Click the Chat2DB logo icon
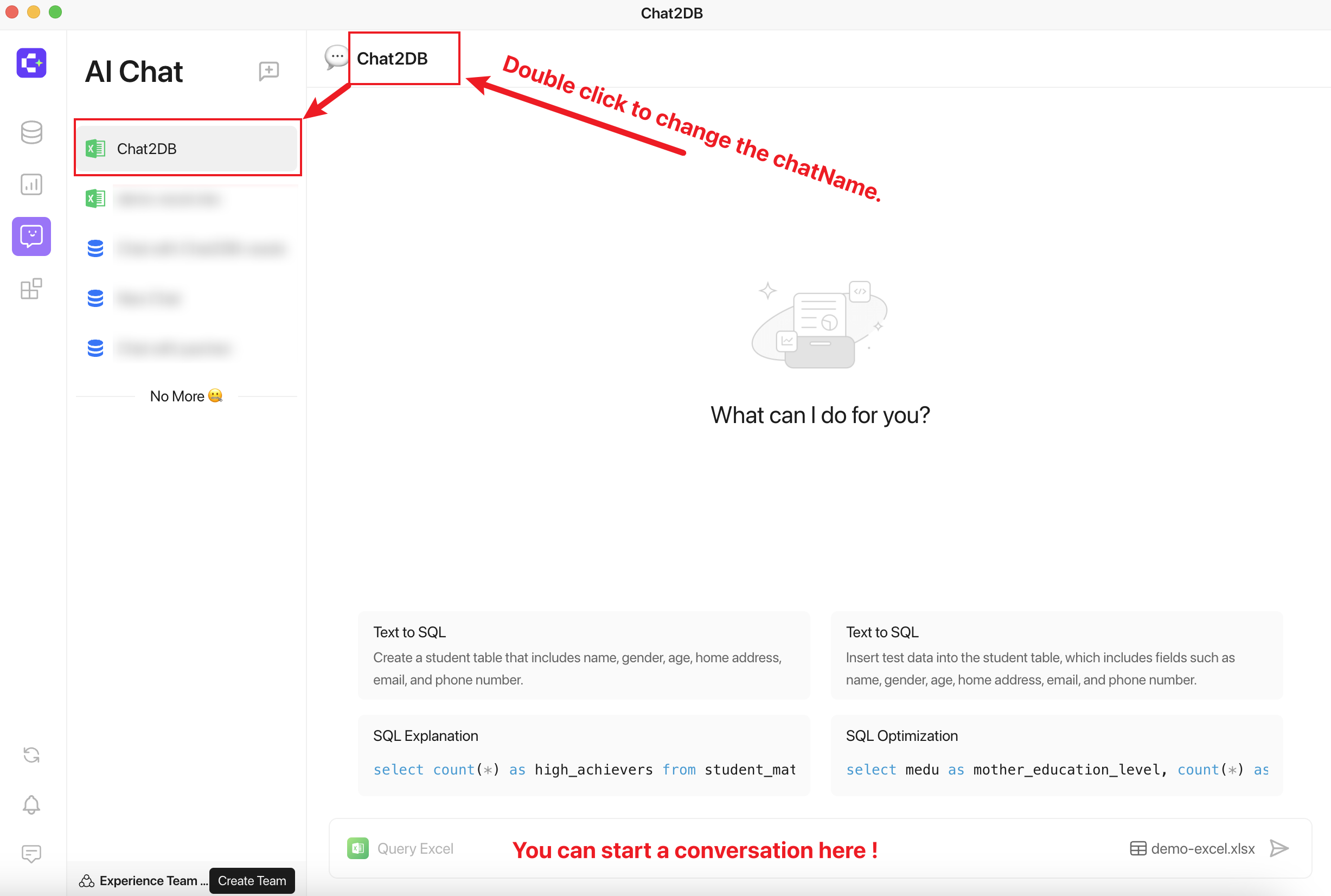The image size is (1331, 896). pos(31,62)
